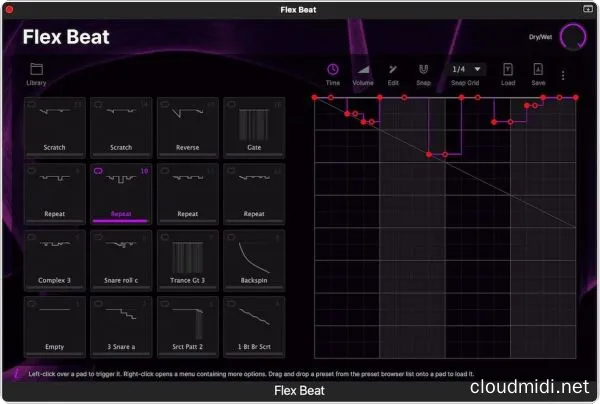The image size is (600, 404).
Task: Toggle the loop icon on Backspin pad
Action: (232, 238)
